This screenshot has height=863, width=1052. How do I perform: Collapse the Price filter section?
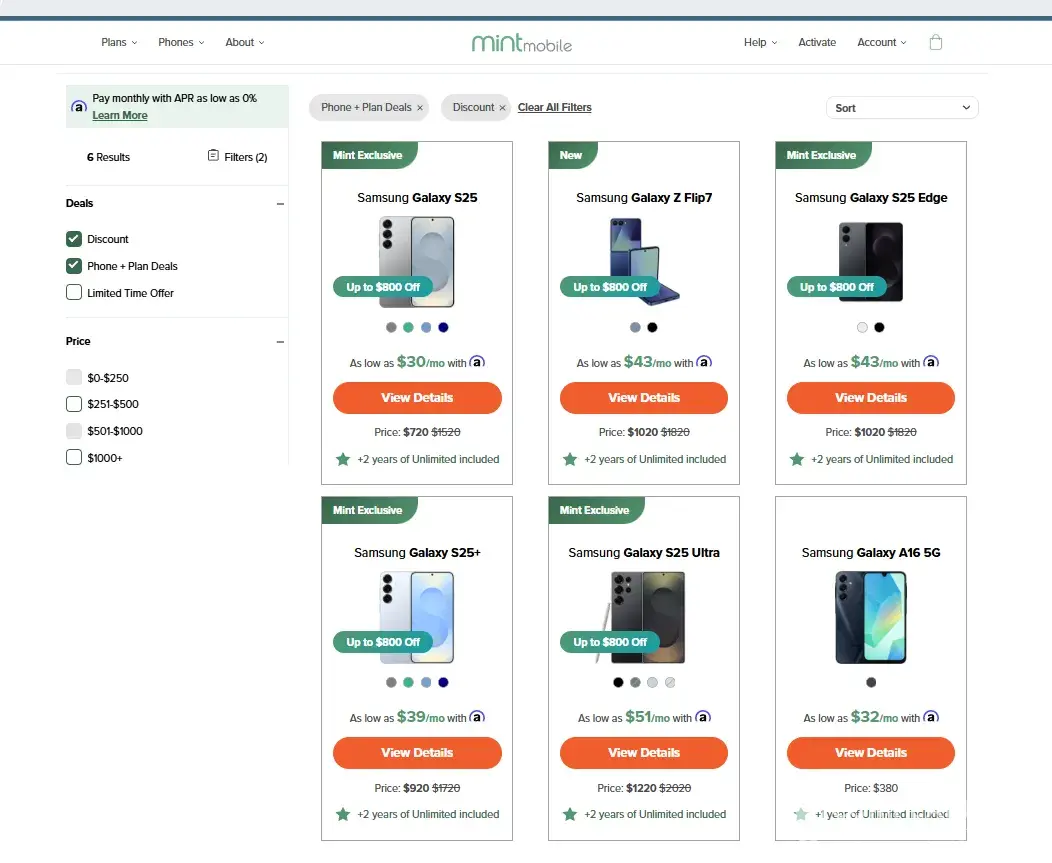click(280, 342)
